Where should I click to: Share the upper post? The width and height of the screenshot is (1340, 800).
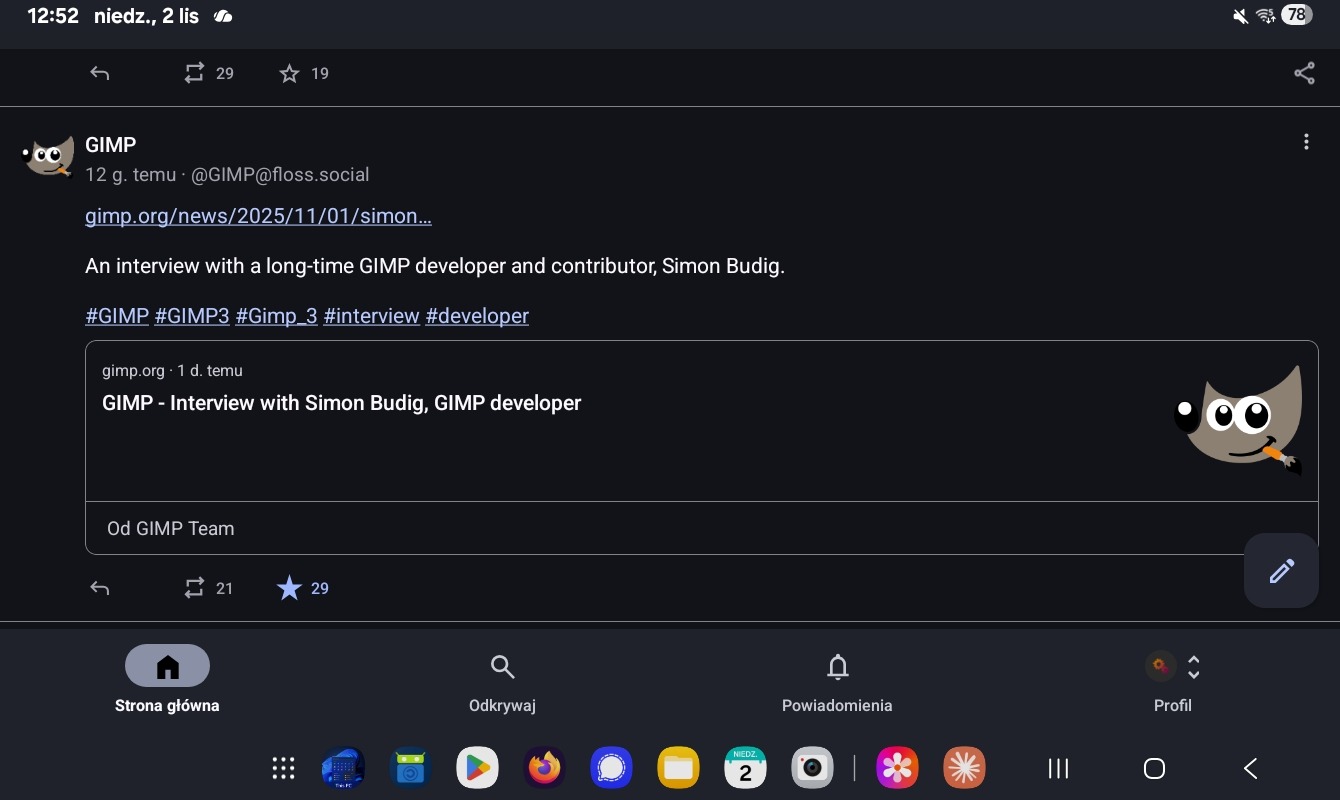point(1304,73)
